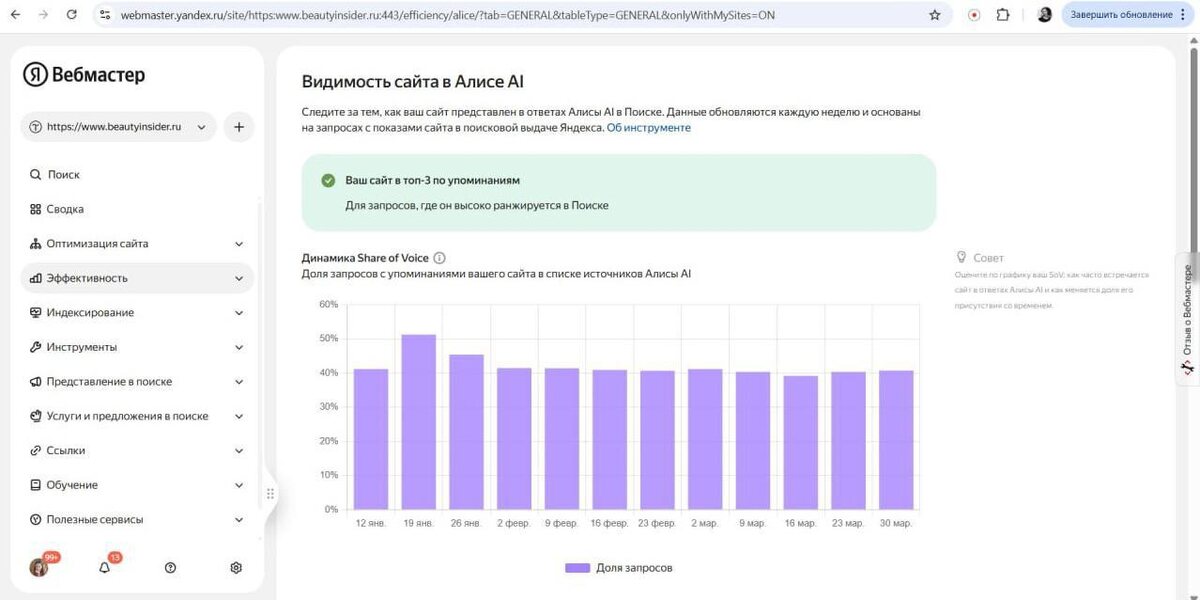Click the Услуги и предложения icon
The width and height of the screenshot is (1200, 600).
(36, 416)
